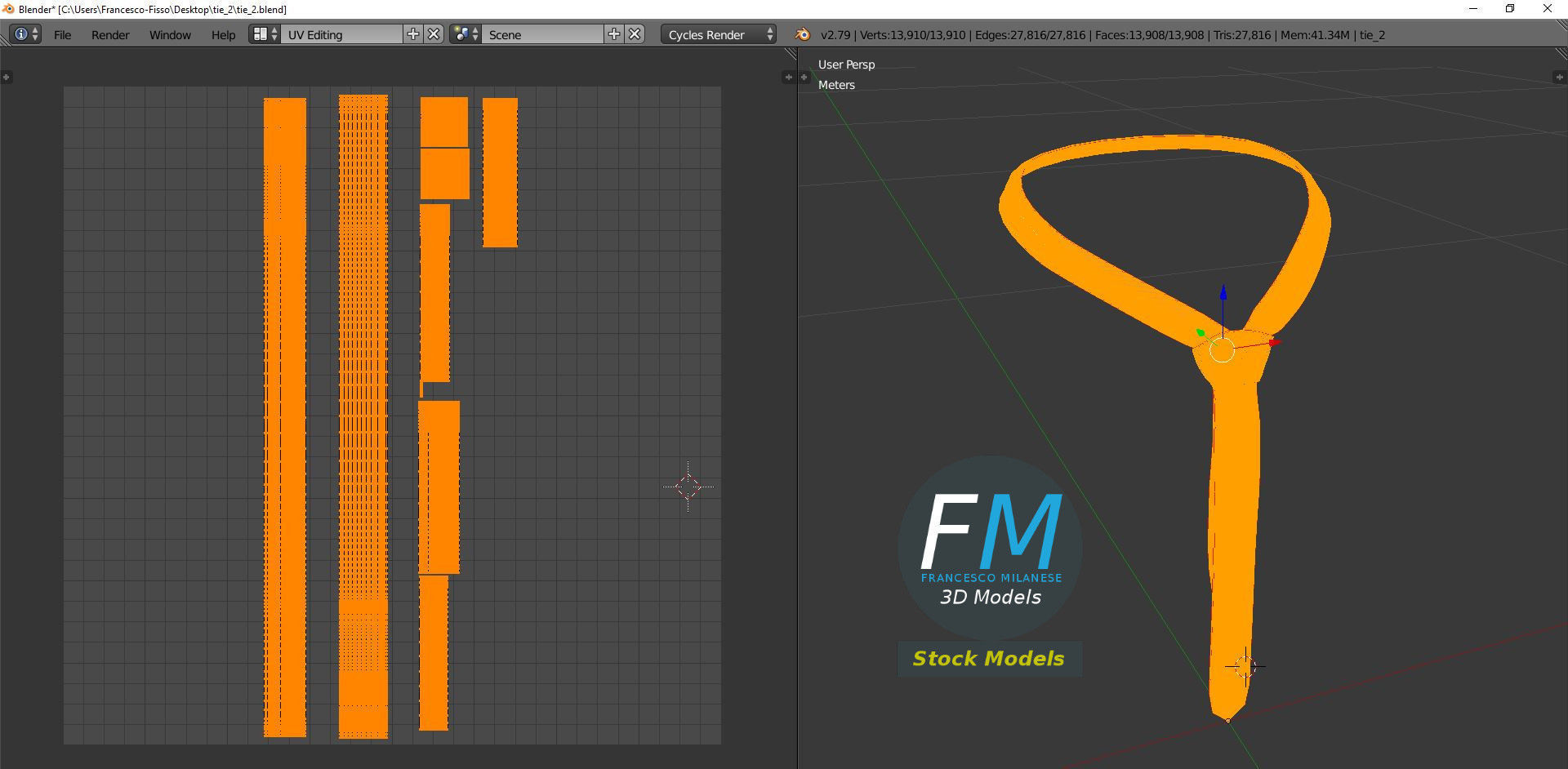The height and width of the screenshot is (769, 1568).
Task: Select the dense dotted second UV island strip
Action: coord(363,416)
